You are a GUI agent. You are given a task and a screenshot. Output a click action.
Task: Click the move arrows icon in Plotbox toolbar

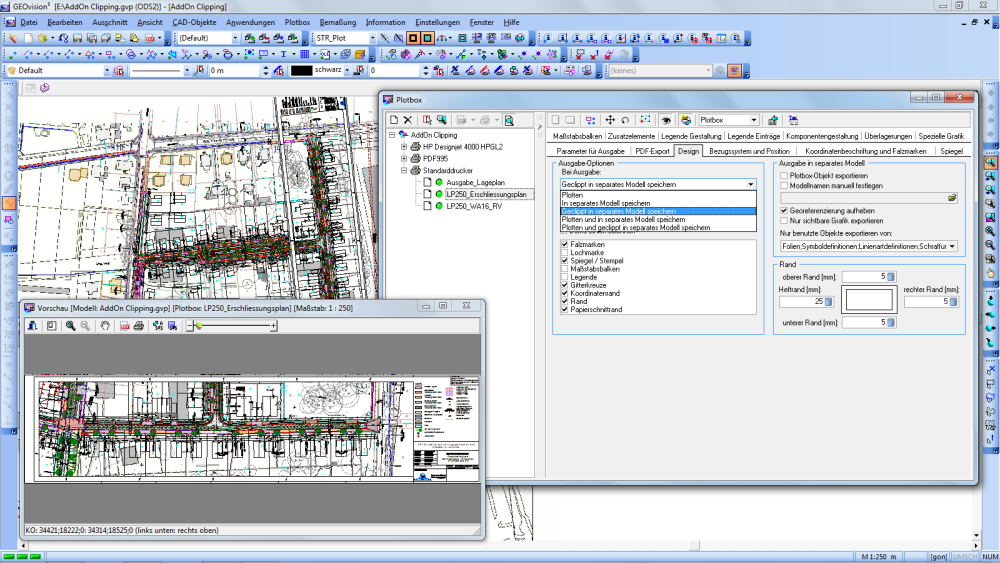[610, 120]
